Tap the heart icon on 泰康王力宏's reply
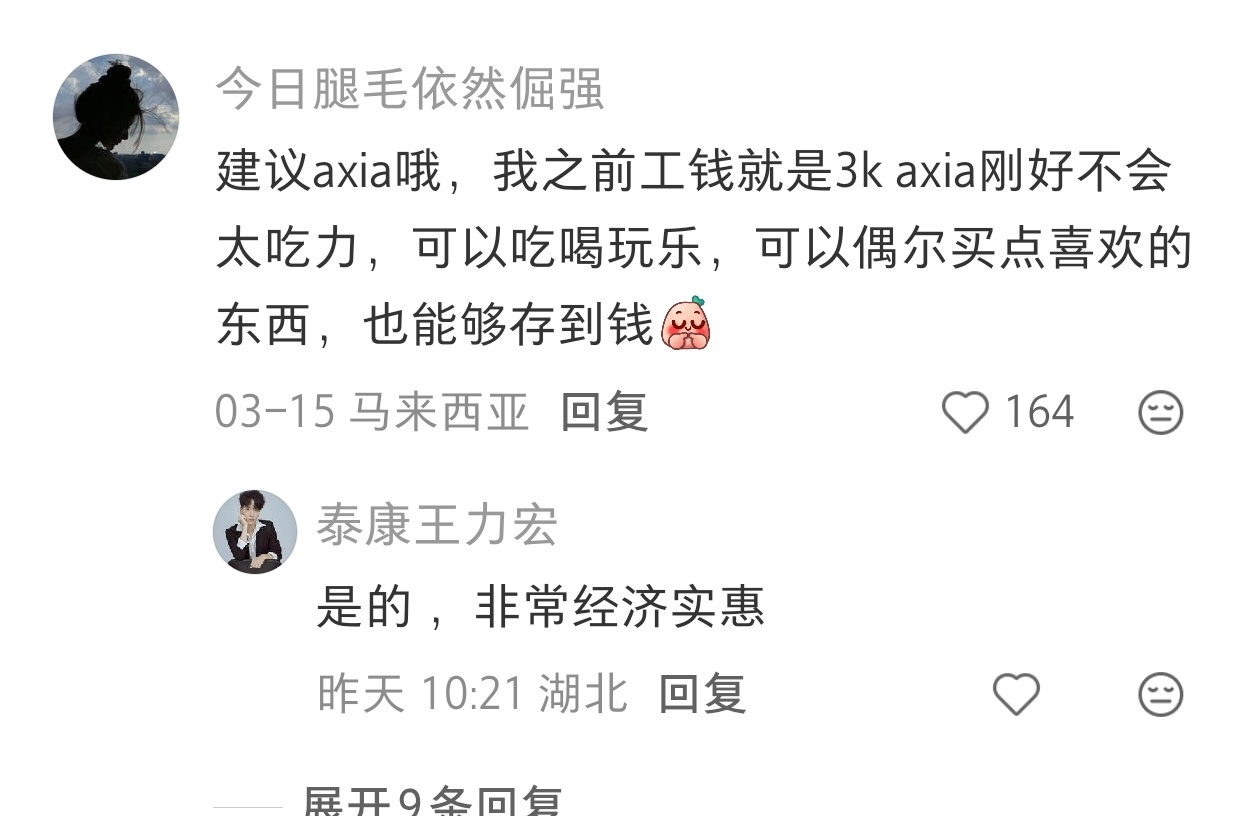This screenshot has height=816, width=1260. coord(1016,694)
